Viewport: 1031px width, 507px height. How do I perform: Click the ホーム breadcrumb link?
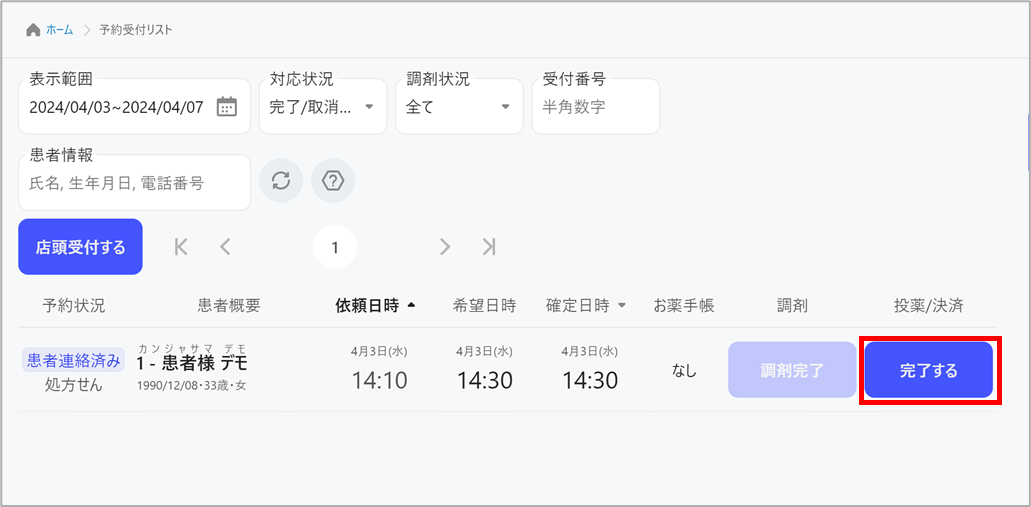coord(60,30)
